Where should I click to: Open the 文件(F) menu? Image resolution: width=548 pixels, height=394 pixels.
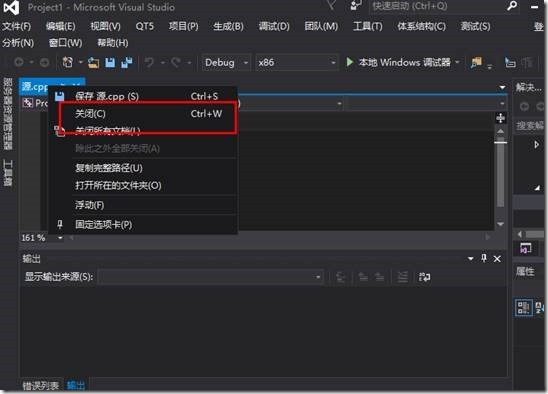[x=16, y=27]
